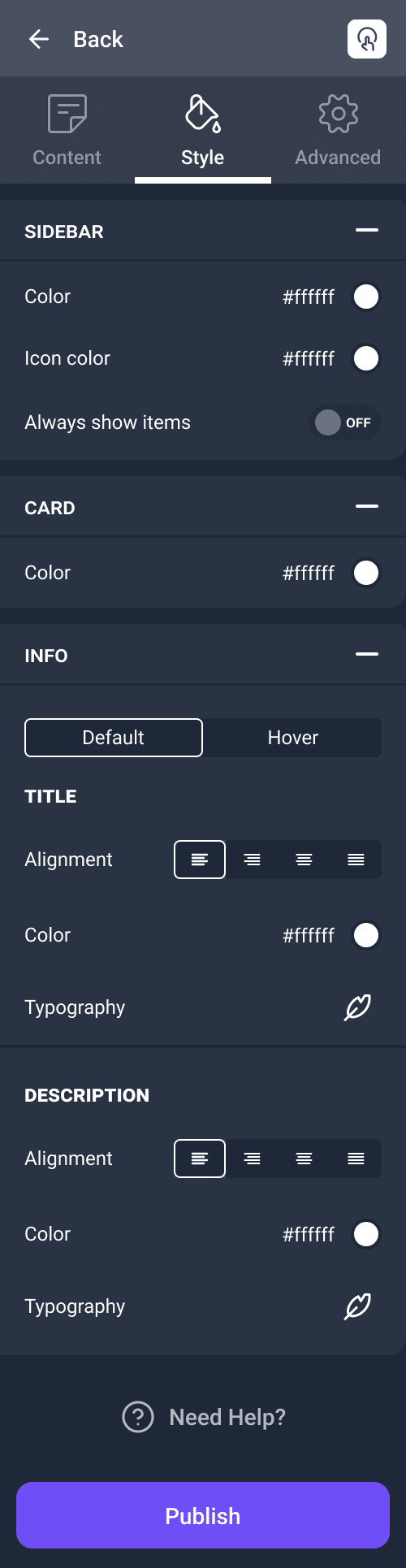Set Description alignment to center
Viewport: 406px width, 1568px height.
(x=304, y=1159)
